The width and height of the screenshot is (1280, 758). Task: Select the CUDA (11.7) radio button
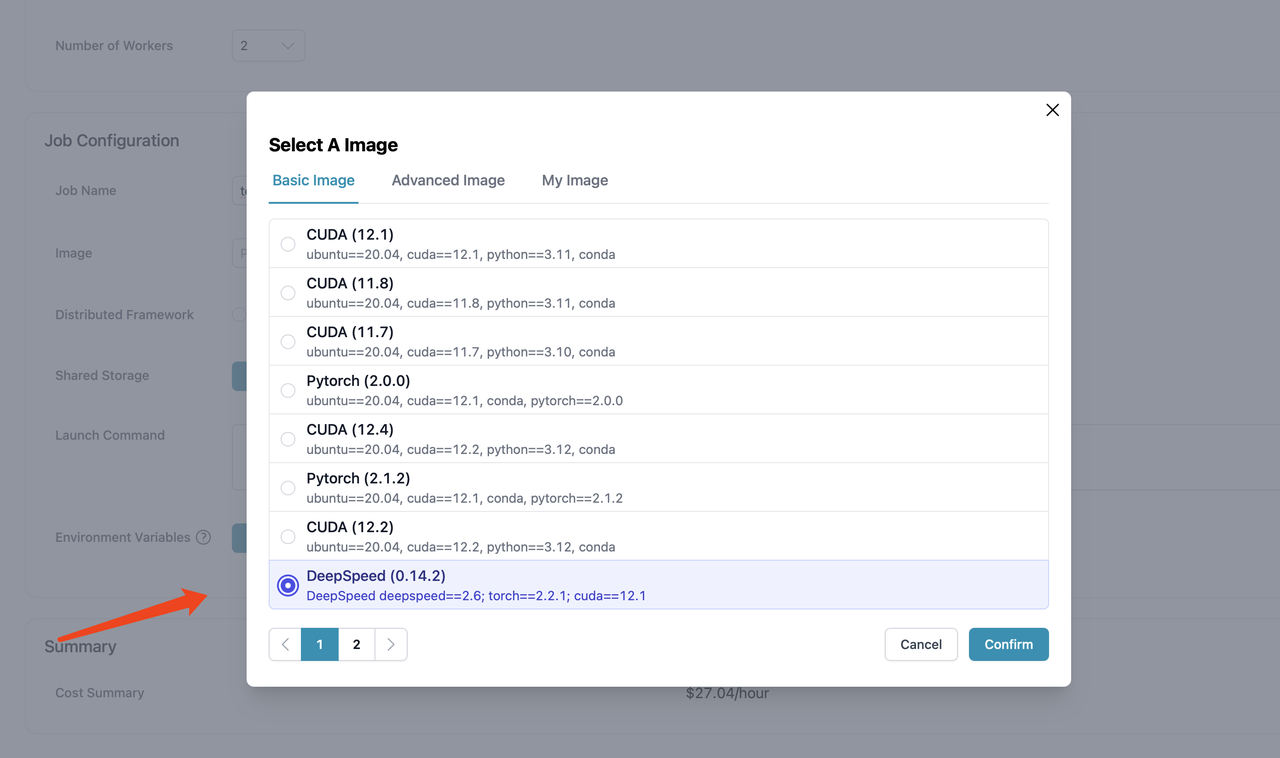[x=288, y=342]
